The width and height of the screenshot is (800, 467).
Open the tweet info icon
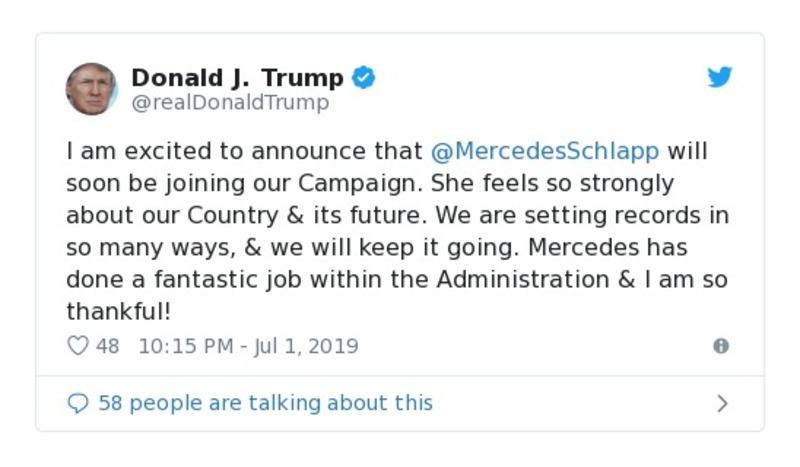(x=720, y=346)
